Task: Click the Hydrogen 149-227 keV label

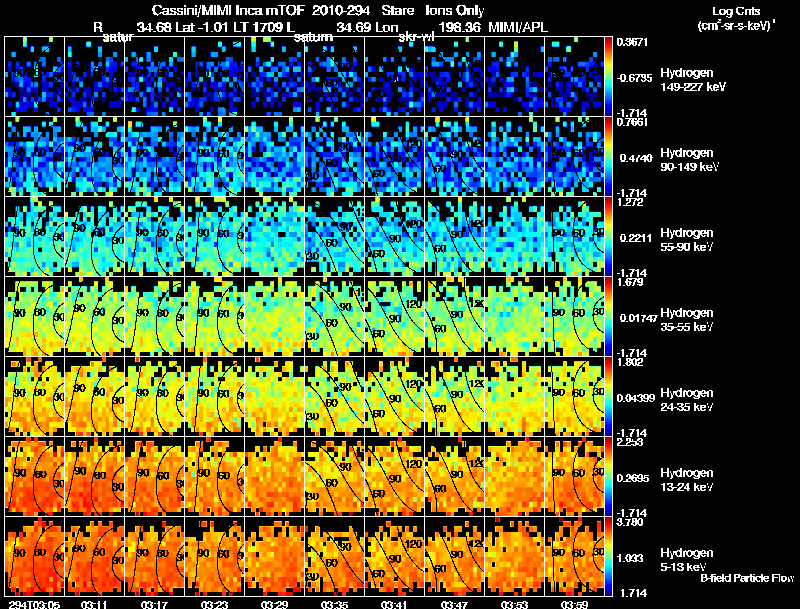Action: [x=693, y=80]
